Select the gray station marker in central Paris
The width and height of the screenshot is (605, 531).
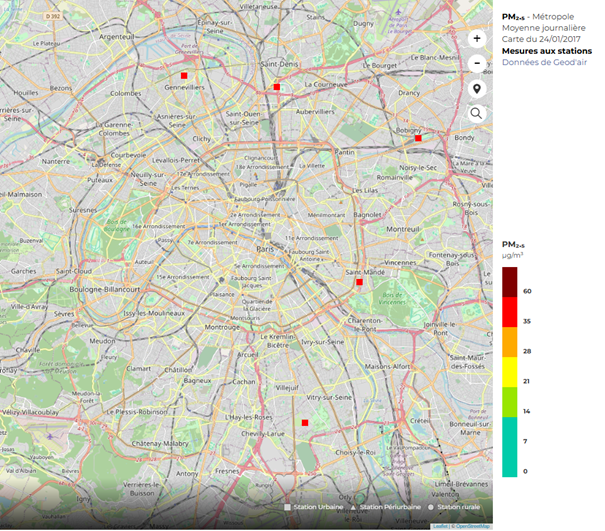click(x=268, y=236)
